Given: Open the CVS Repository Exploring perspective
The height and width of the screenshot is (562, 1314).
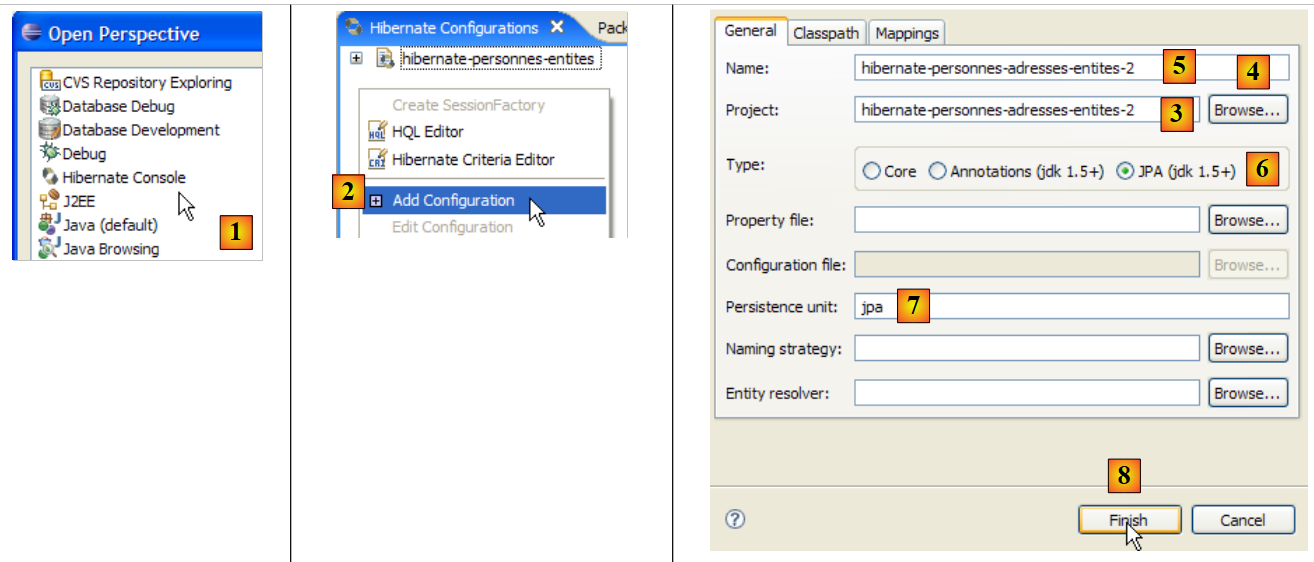Looking at the screenshot, I should click(x=146, y=83).
